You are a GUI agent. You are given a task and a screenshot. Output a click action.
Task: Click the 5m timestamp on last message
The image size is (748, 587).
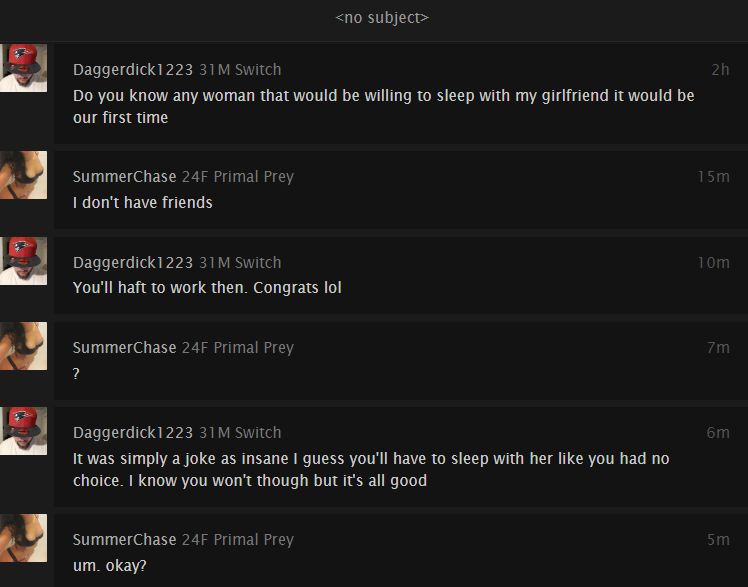tap(718, 540)
